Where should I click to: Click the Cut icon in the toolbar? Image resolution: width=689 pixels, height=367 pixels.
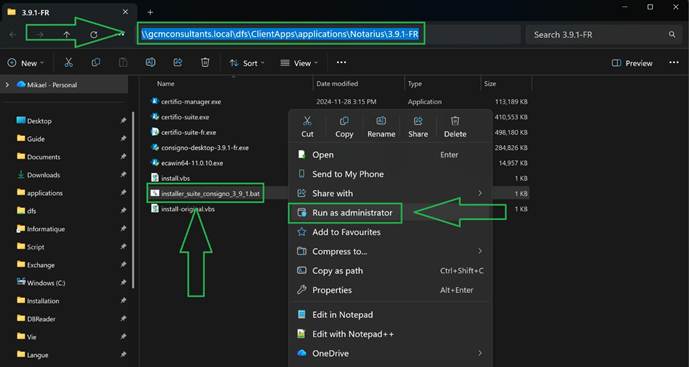click(x=68, y=63)
